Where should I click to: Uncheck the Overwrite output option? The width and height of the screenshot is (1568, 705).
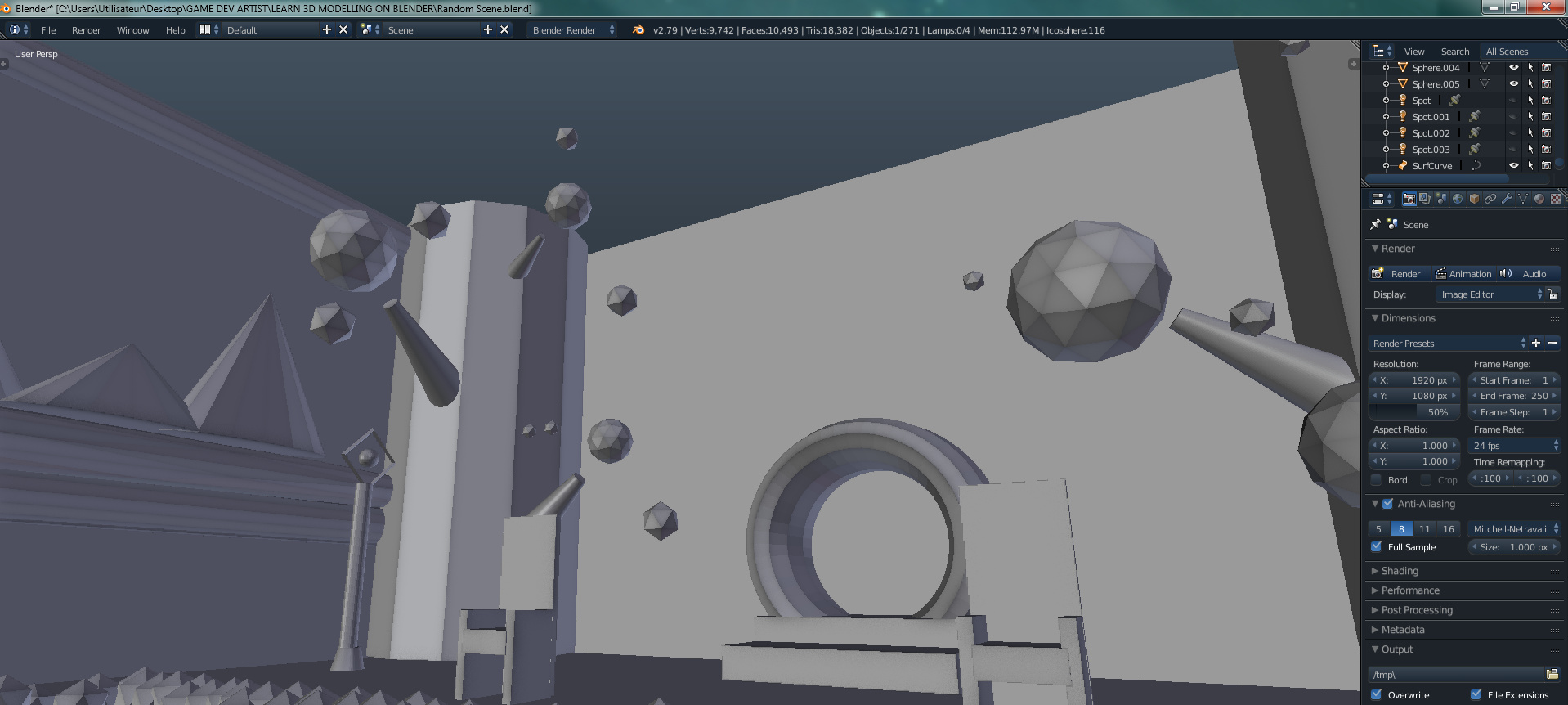[x=1377, y=694]
